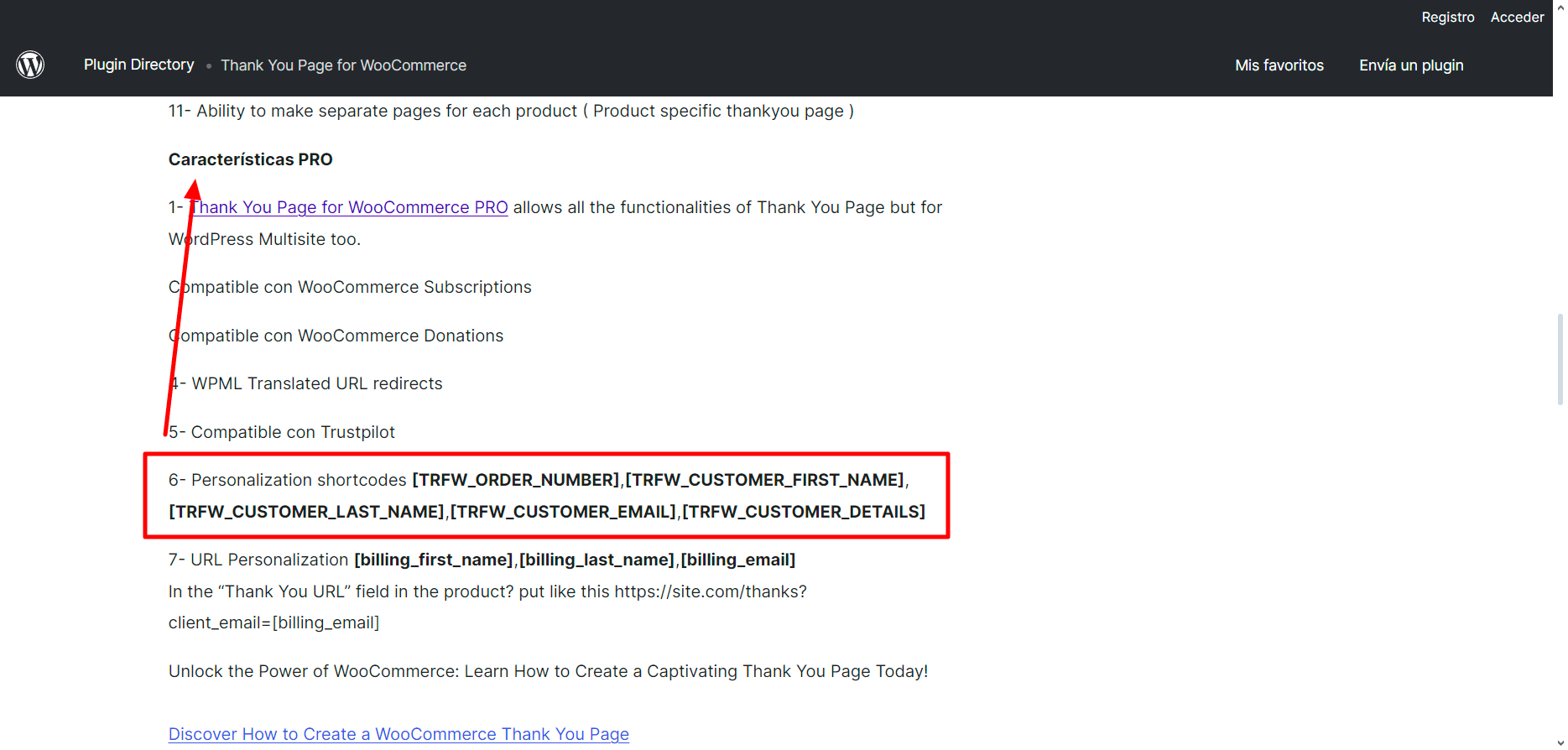The height and width of the screenshot is (750, 1568).
Task: Click the WordPress logo icon
Action: (x=30, y=65)
